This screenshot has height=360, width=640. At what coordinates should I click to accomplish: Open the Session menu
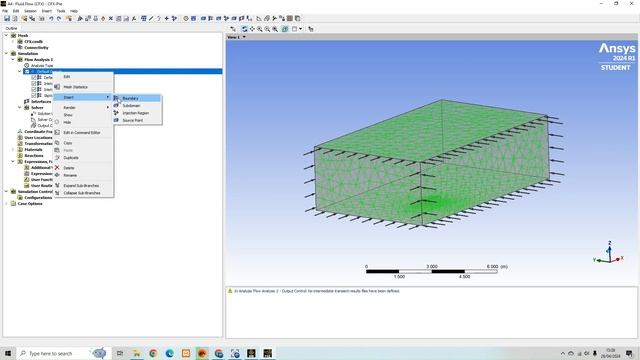pyautogui.click(x=30, y=11)
